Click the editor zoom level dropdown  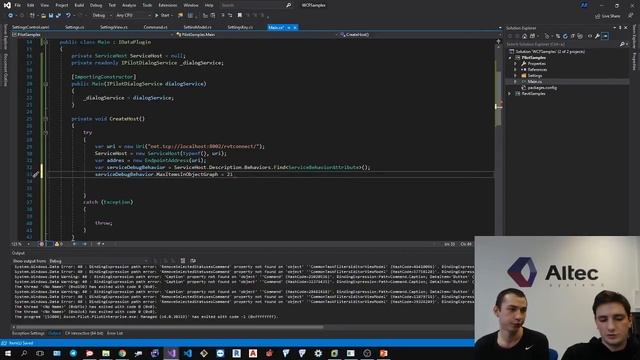(x=20, y=244)
